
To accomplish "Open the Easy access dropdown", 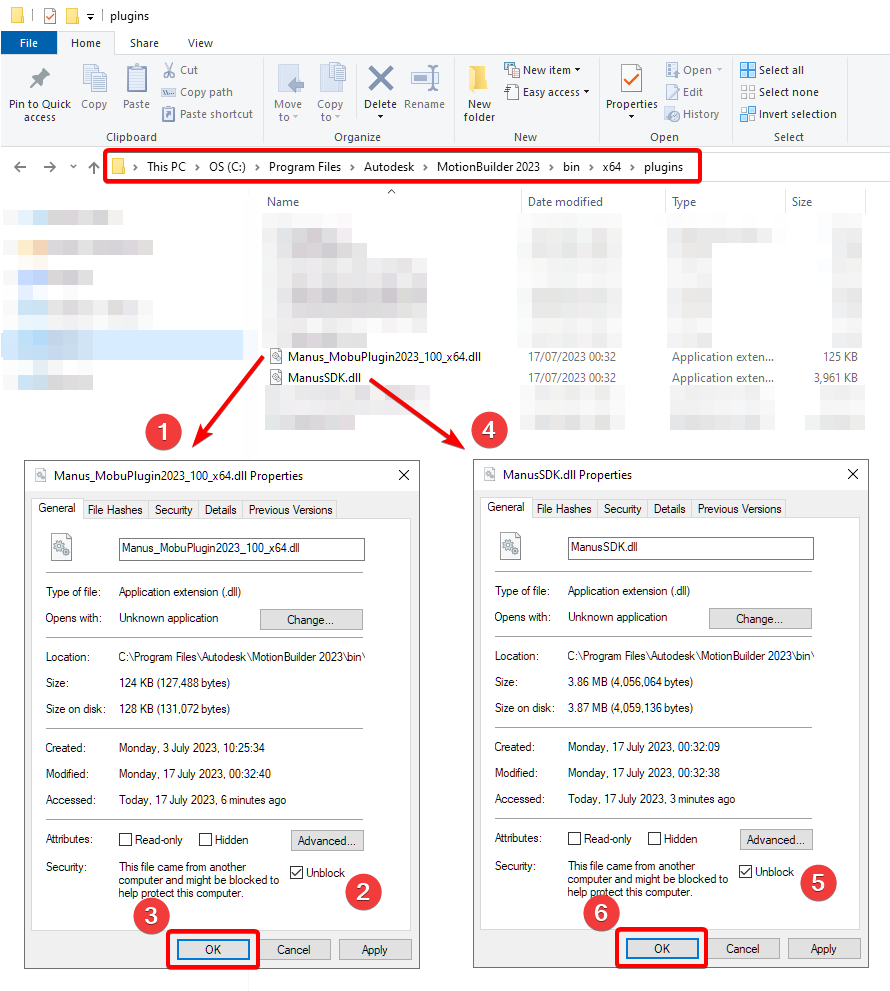I will click(550, 92).
